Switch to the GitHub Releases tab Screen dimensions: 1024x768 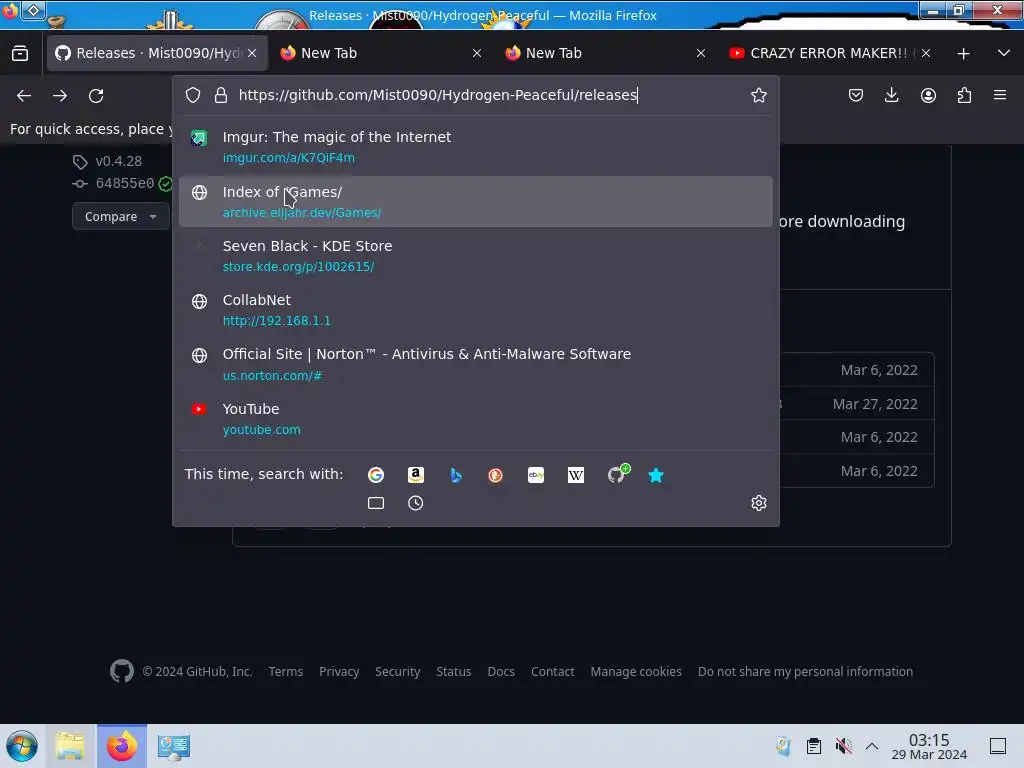(x=157, y=53)
